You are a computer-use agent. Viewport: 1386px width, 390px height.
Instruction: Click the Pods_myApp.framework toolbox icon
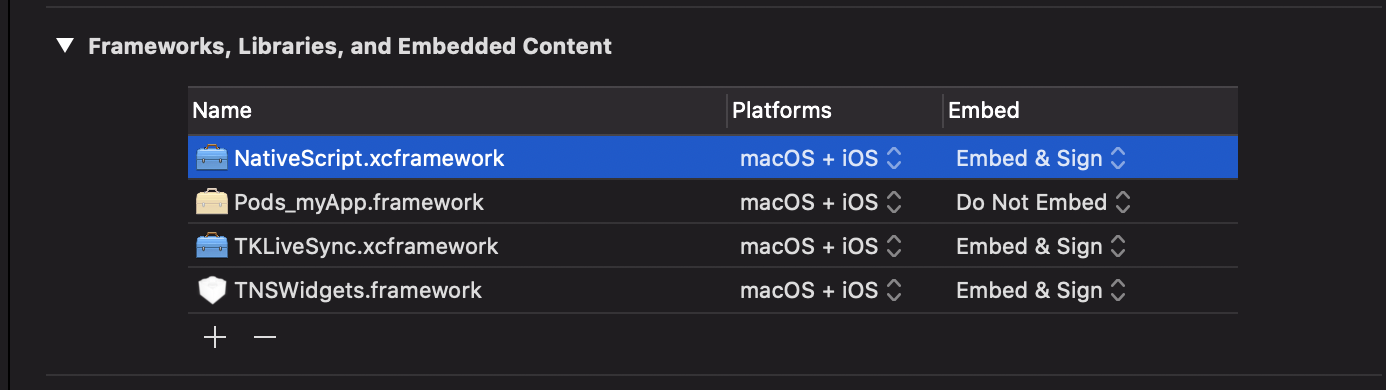212,202
